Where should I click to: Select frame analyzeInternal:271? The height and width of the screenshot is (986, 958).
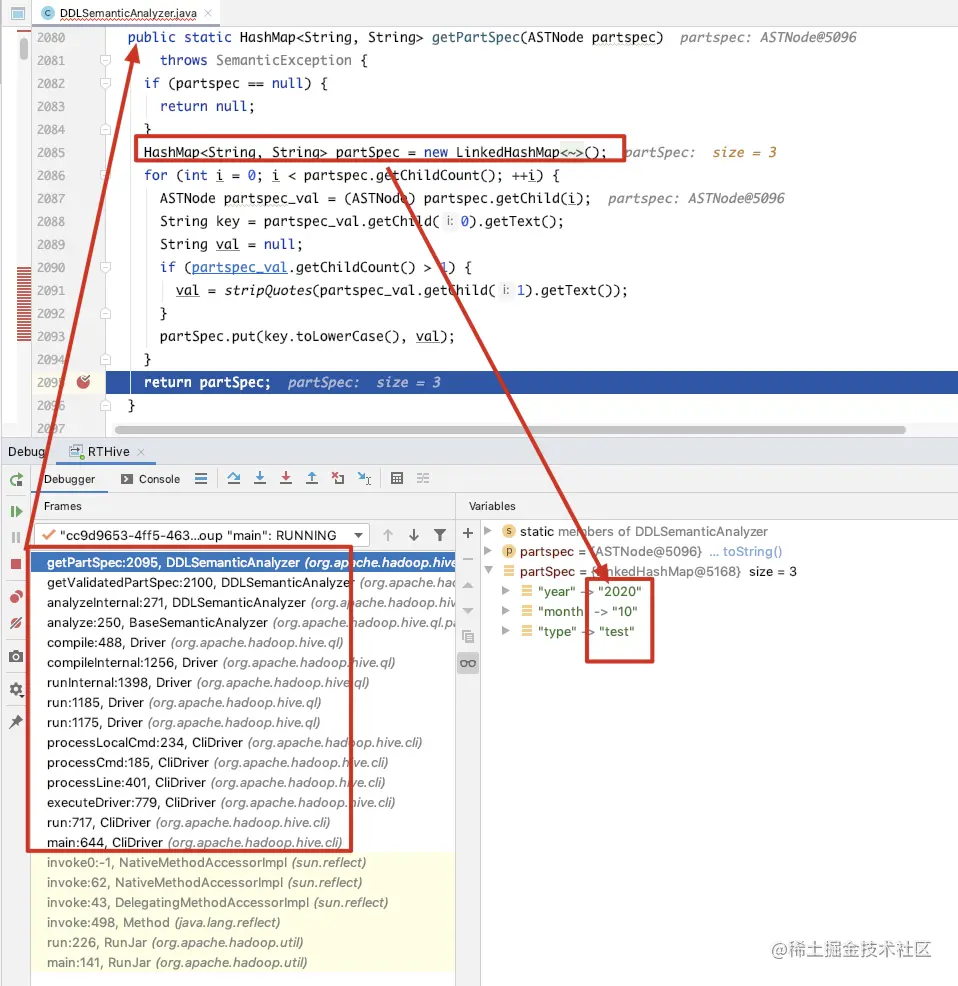(243, 602)
